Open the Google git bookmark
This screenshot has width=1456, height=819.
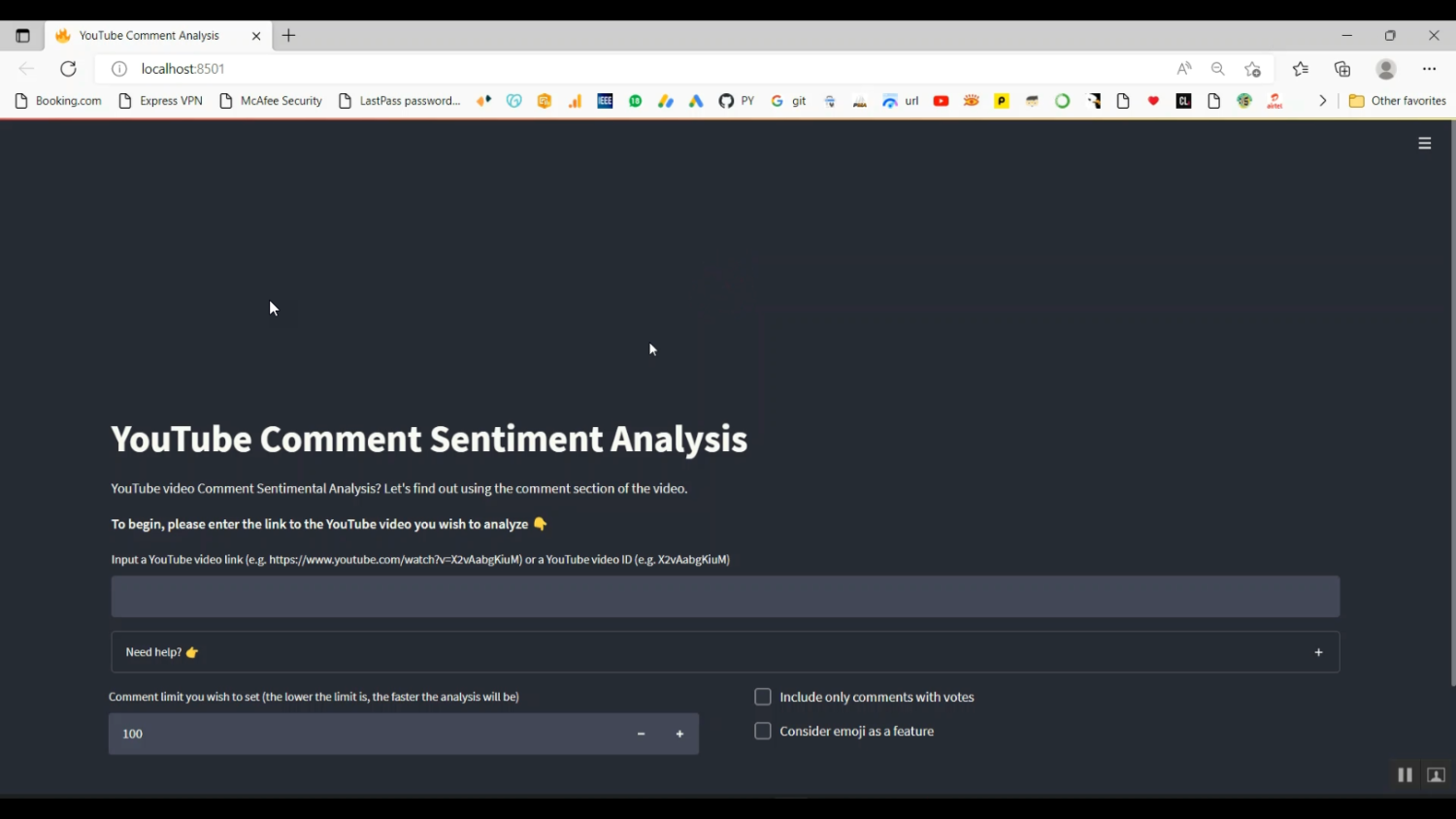point(788,101)
